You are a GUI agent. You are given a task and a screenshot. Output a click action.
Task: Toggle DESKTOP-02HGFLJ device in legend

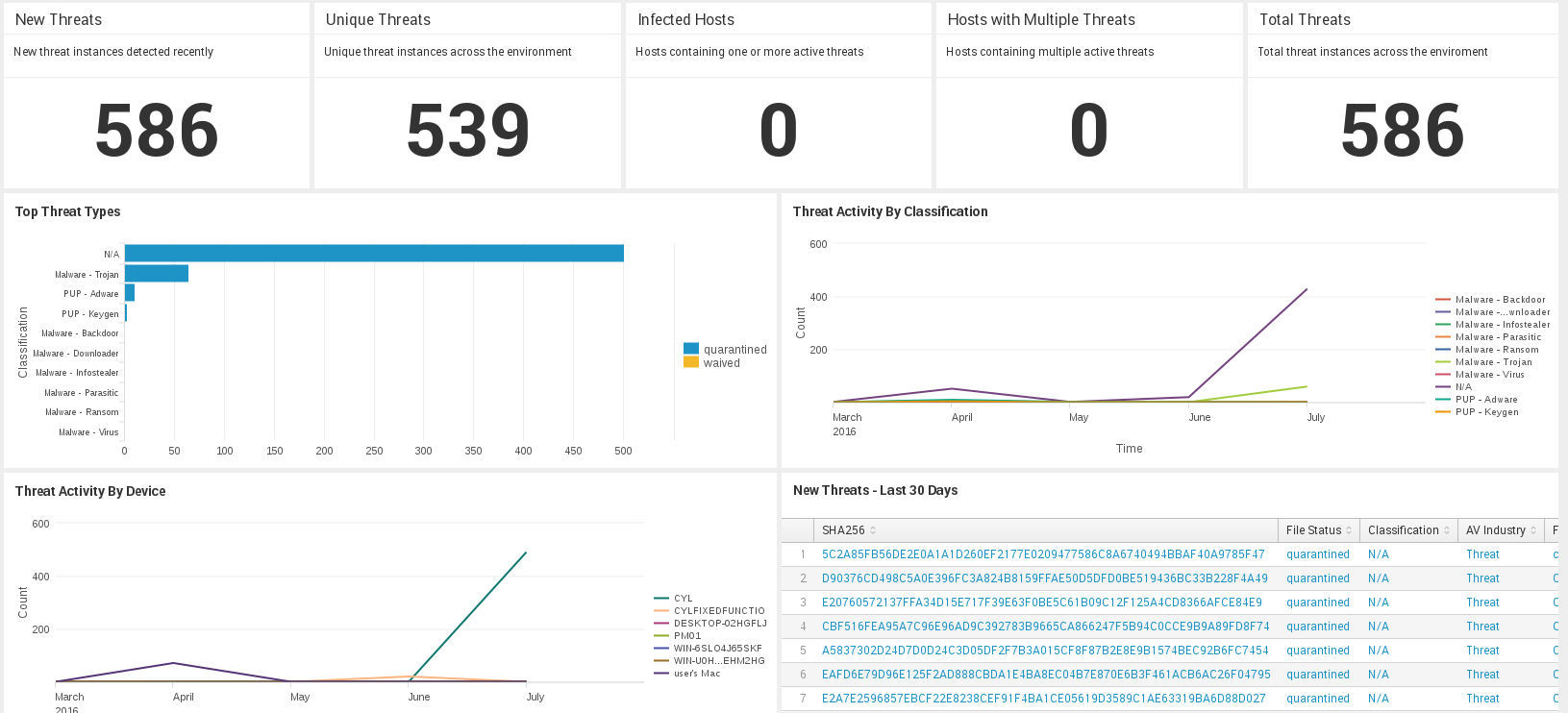pos(710,624)
